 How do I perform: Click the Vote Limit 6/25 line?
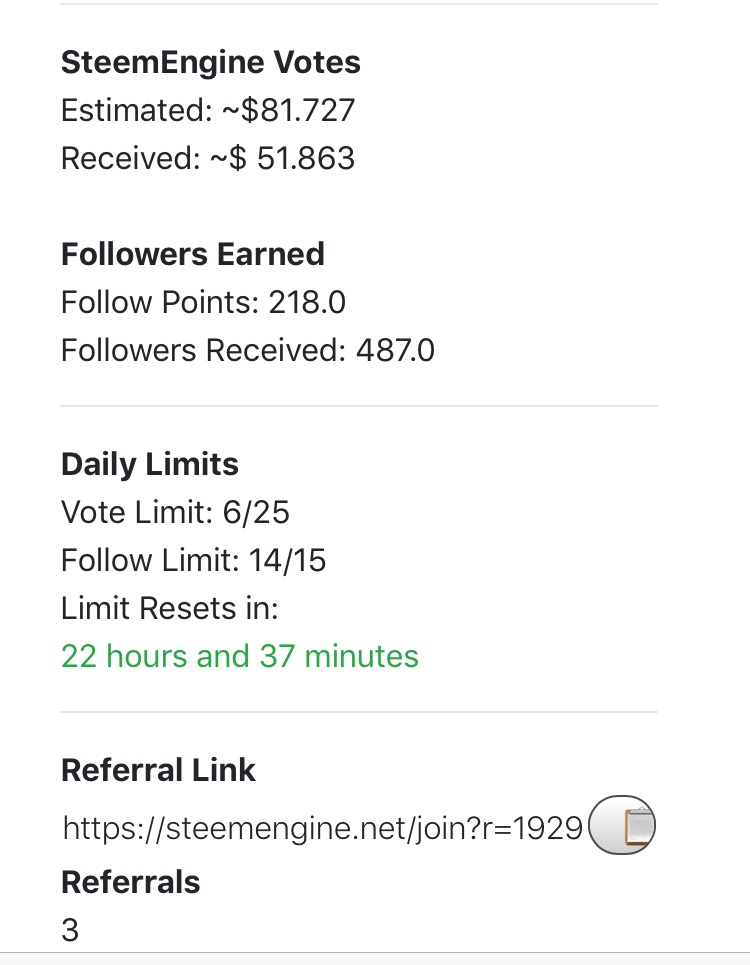pyautogui.click(x=175, y=512)
